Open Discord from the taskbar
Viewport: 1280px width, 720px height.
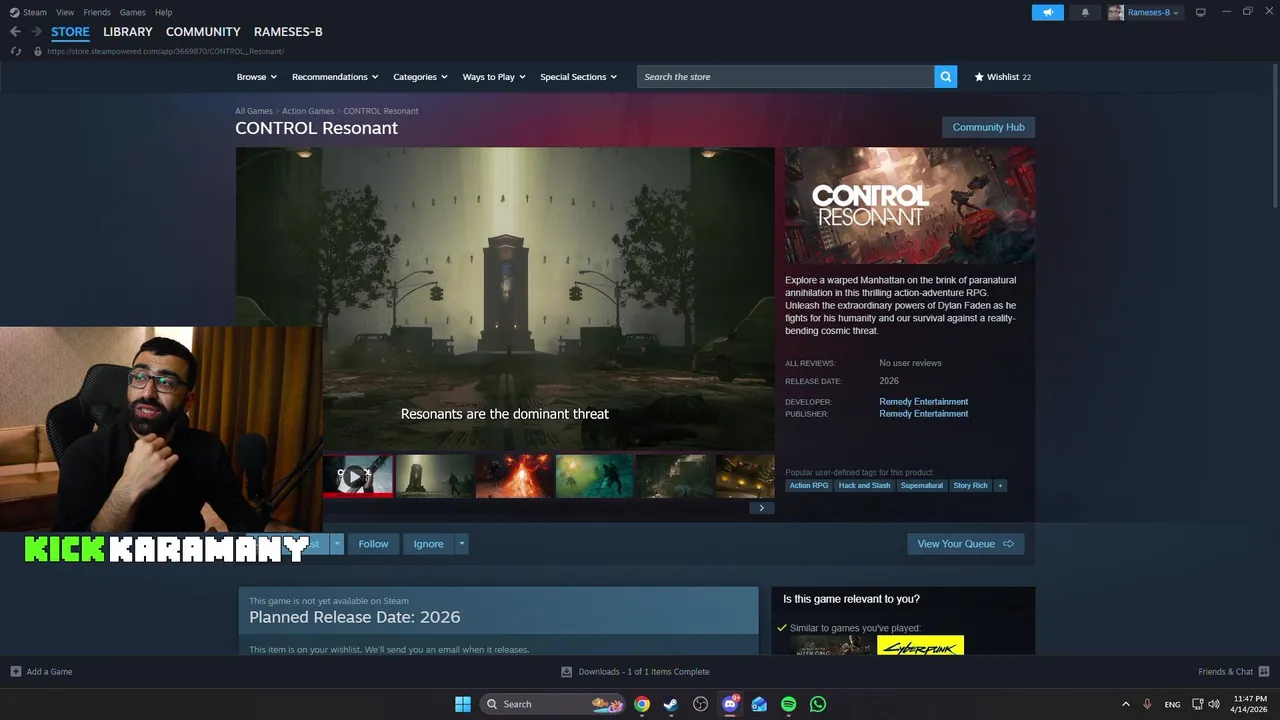(730, 704)
